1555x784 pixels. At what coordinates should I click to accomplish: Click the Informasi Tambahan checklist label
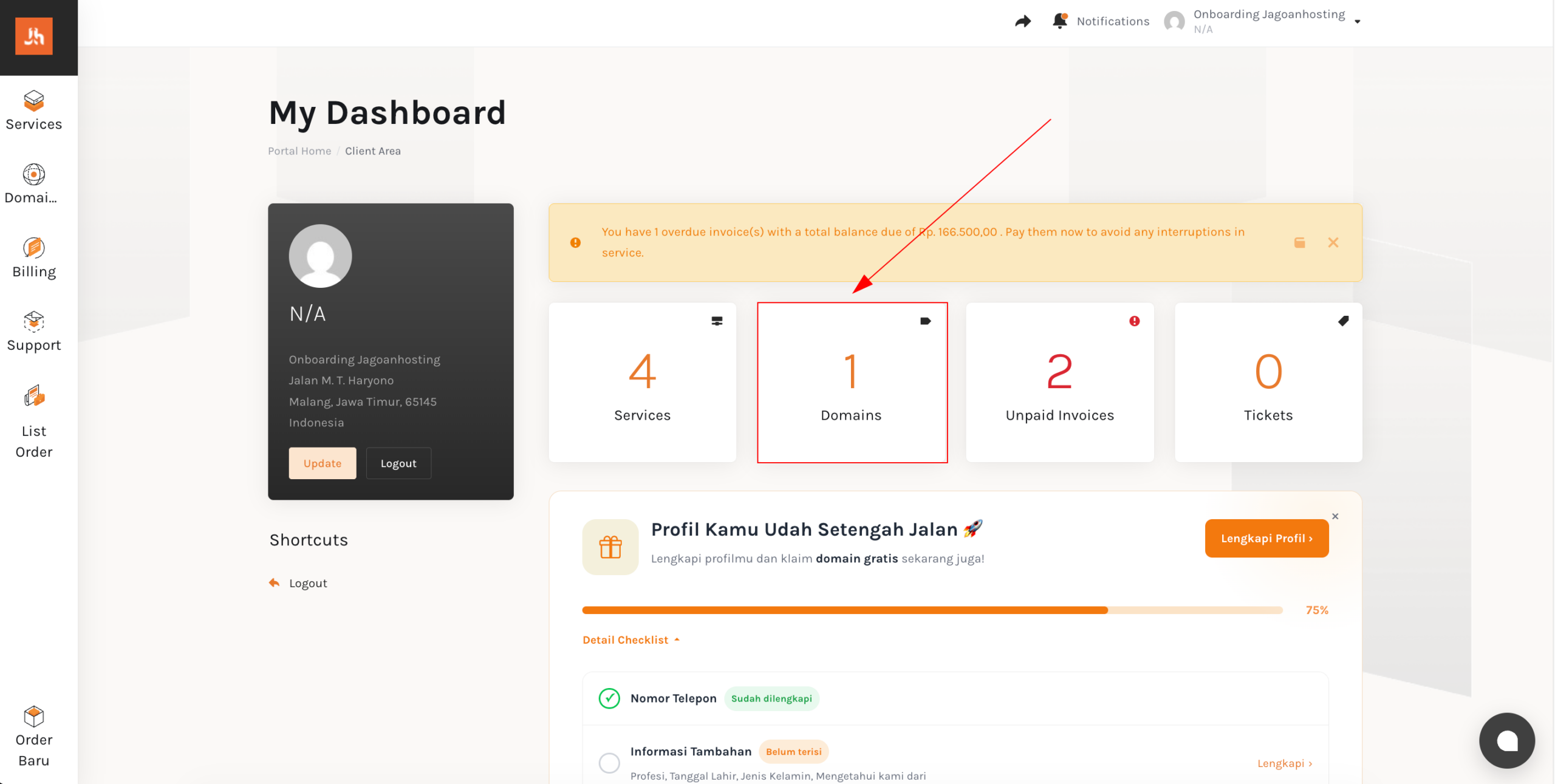pyautogui.click(x=691, y=751)
